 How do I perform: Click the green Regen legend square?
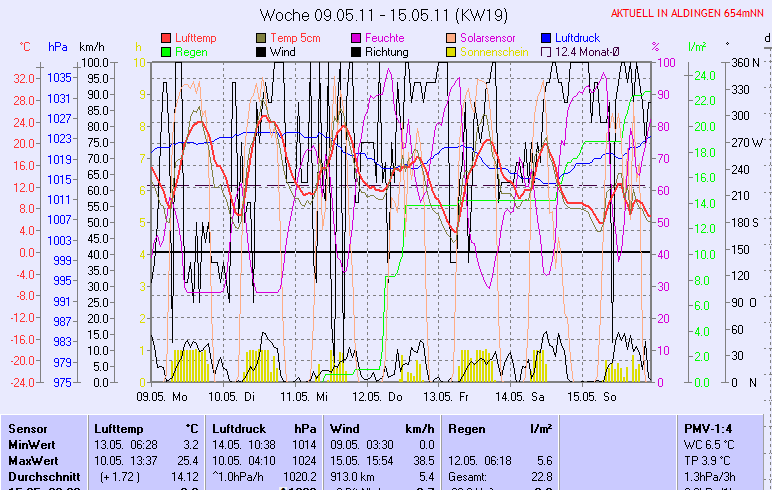[166, 51]
